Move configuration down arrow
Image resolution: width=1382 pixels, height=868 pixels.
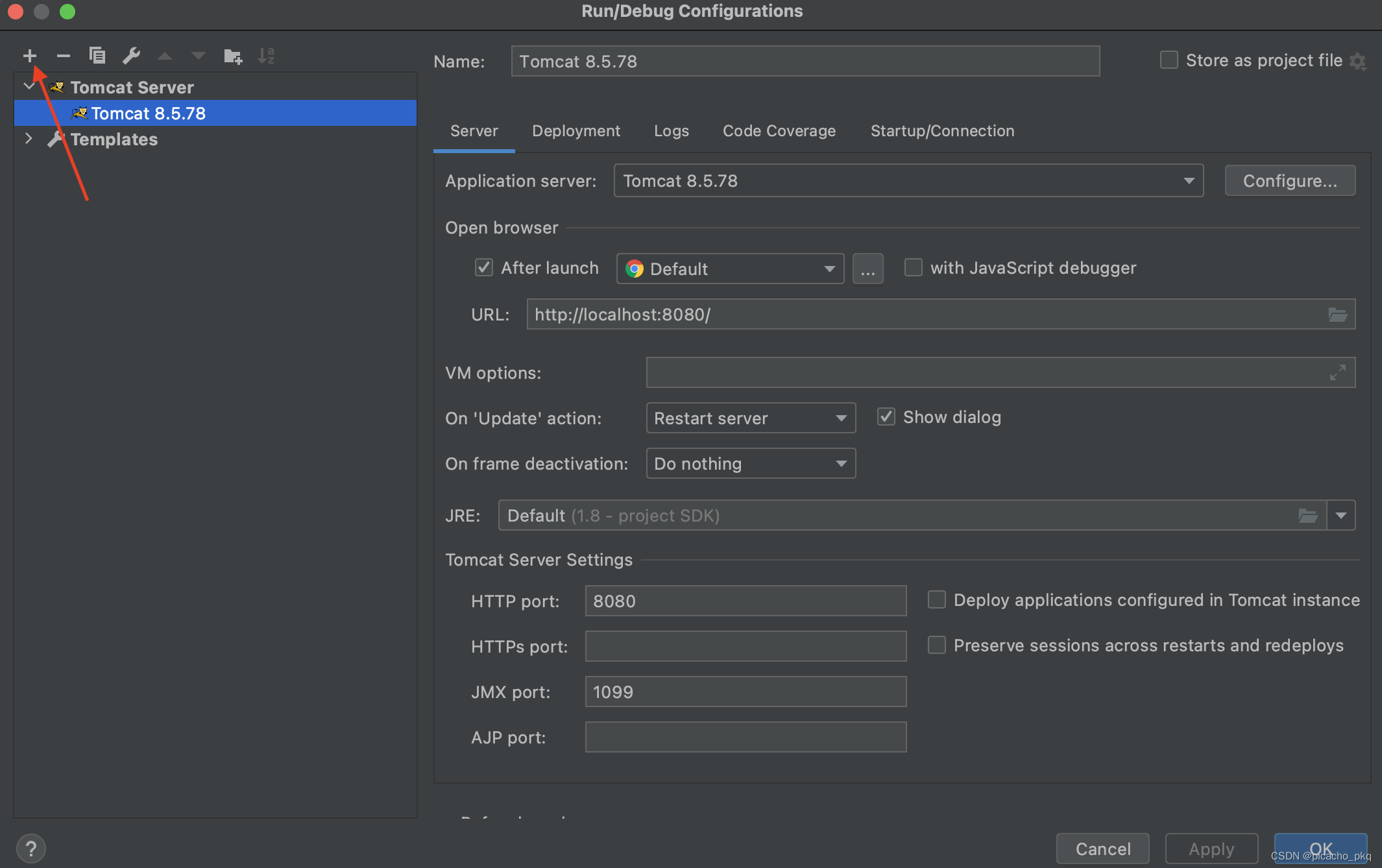(199, 56)
